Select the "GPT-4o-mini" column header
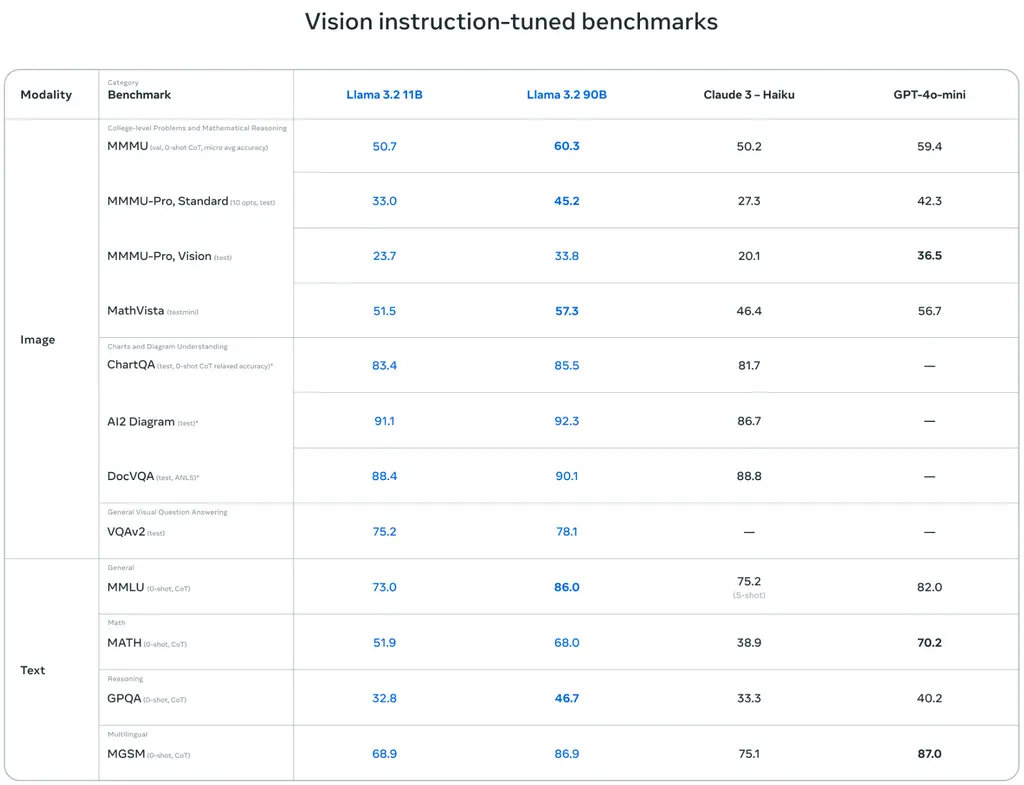Screen dimensions: 1024x785 click(929, 95)
